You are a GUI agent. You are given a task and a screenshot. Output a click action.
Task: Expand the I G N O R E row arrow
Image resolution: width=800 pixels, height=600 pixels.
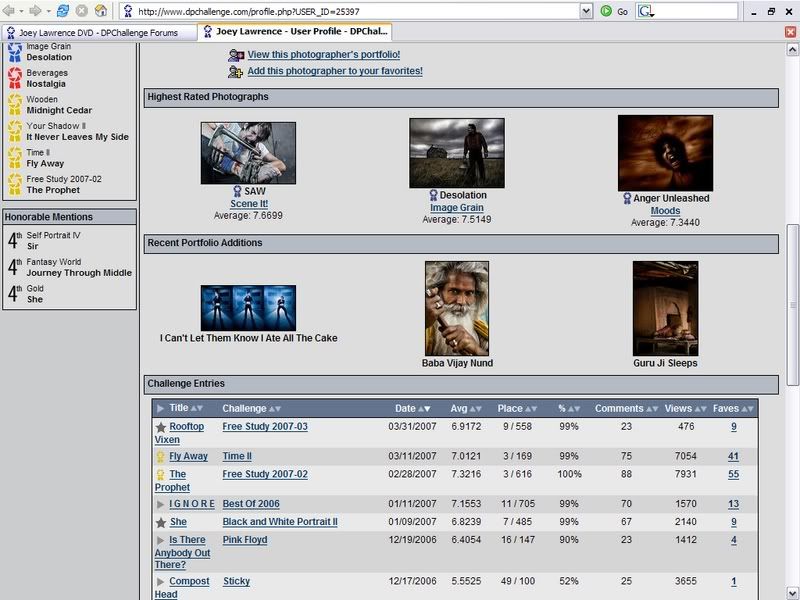[x=160, y=504]
